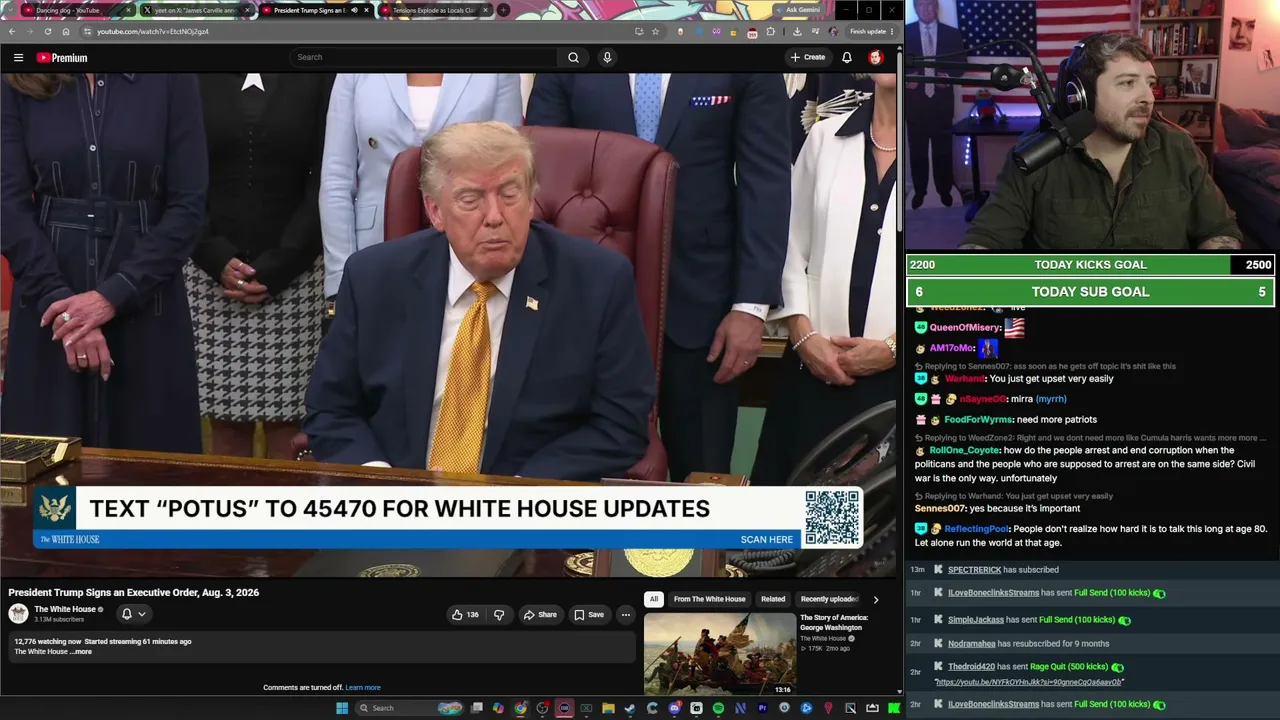Open a new browser tab
The image size is (1280, 720).
tap(503, 10)
